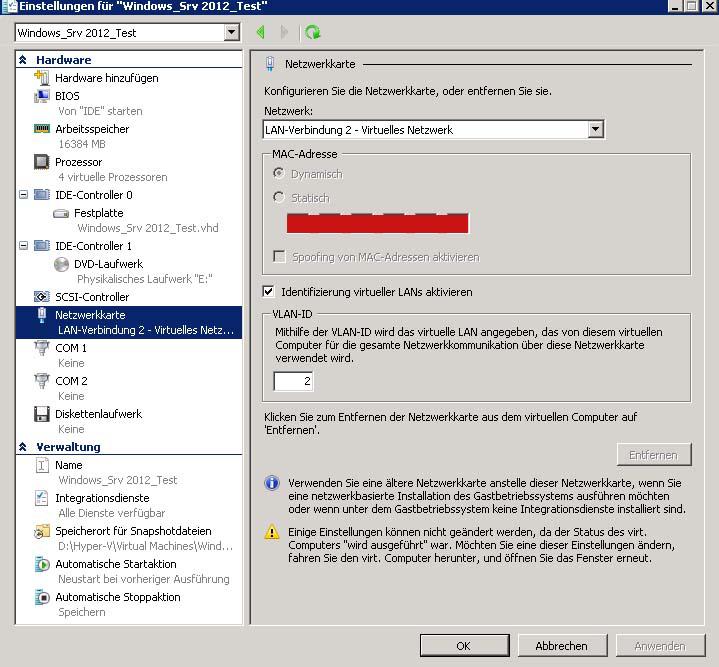719x667 pixels.
Task: Click the Netzwerkkarte header icon in right panel
Action: 270,64
